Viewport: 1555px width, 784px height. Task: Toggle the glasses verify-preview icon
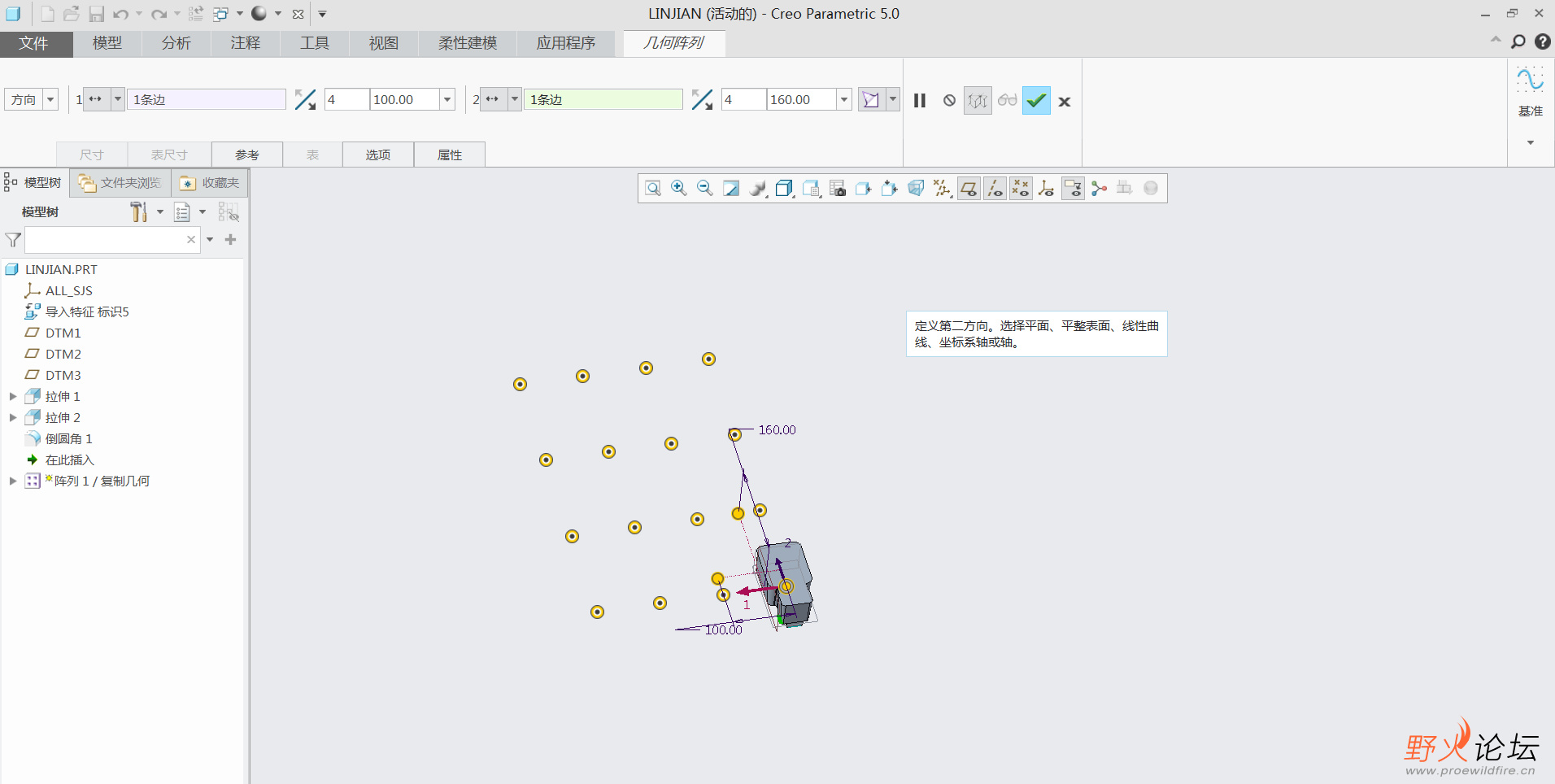(1008, 101)
